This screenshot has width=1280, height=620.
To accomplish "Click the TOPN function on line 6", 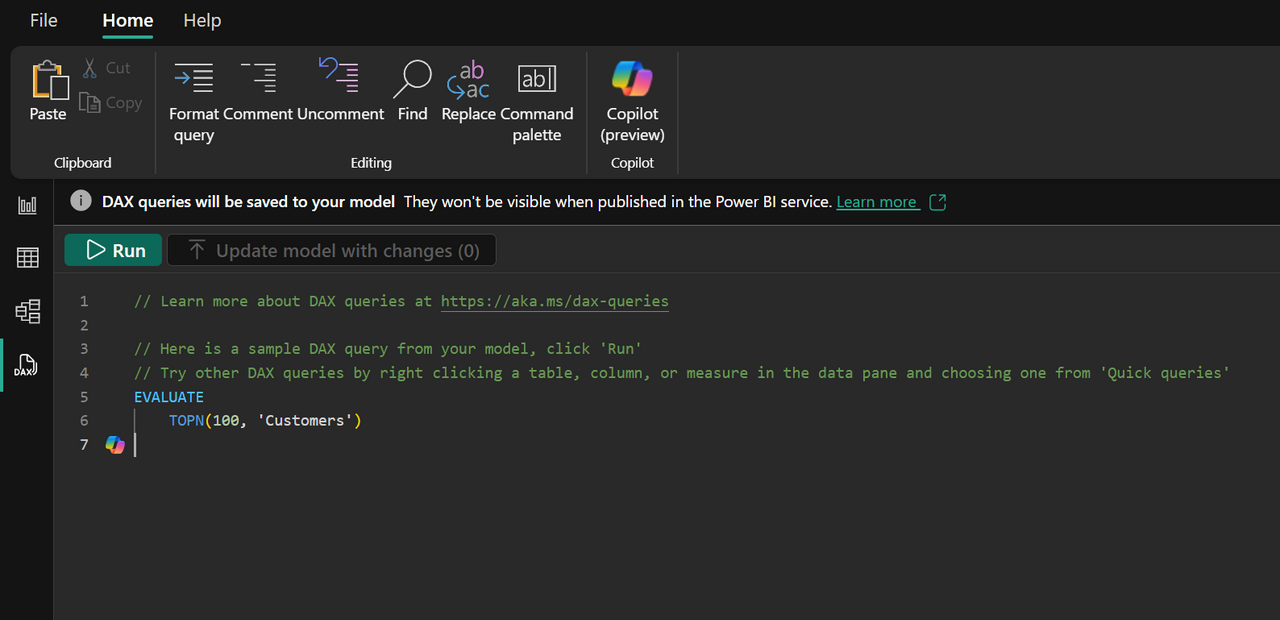I will [186, 421].
